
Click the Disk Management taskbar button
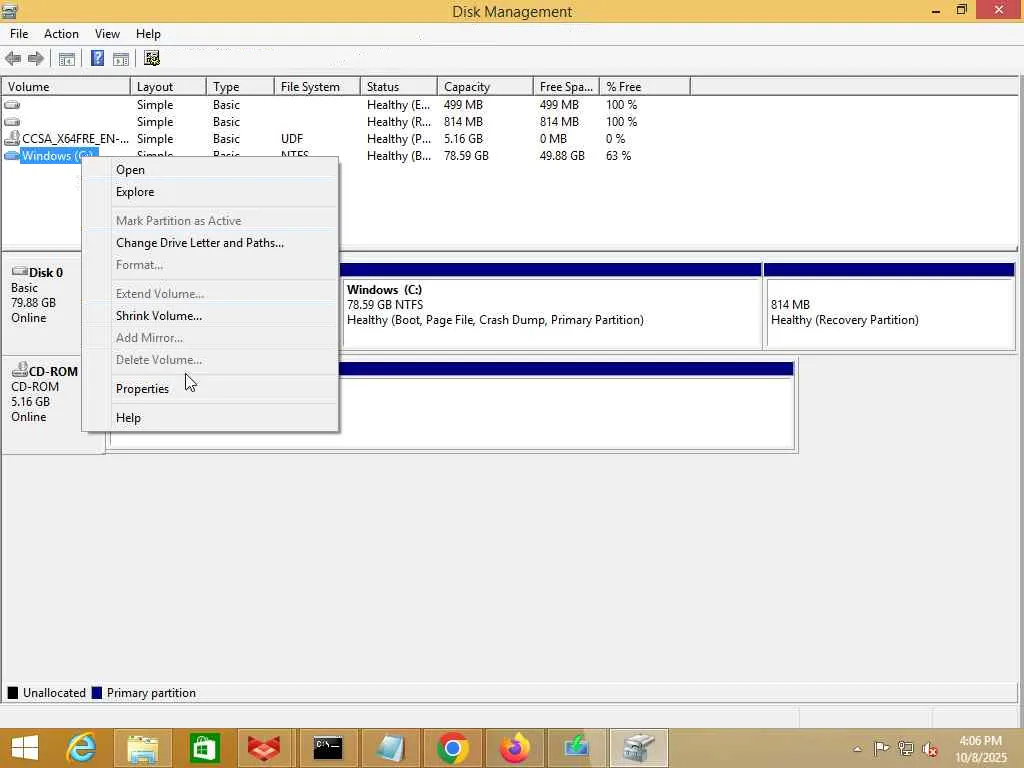[x=639, y=748]
